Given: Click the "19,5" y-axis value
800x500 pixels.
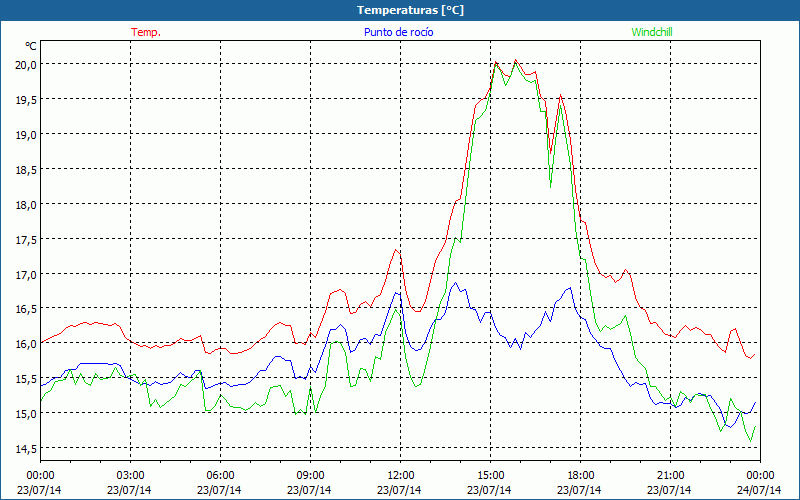Looking at the screenshot, I should (27, 99).
